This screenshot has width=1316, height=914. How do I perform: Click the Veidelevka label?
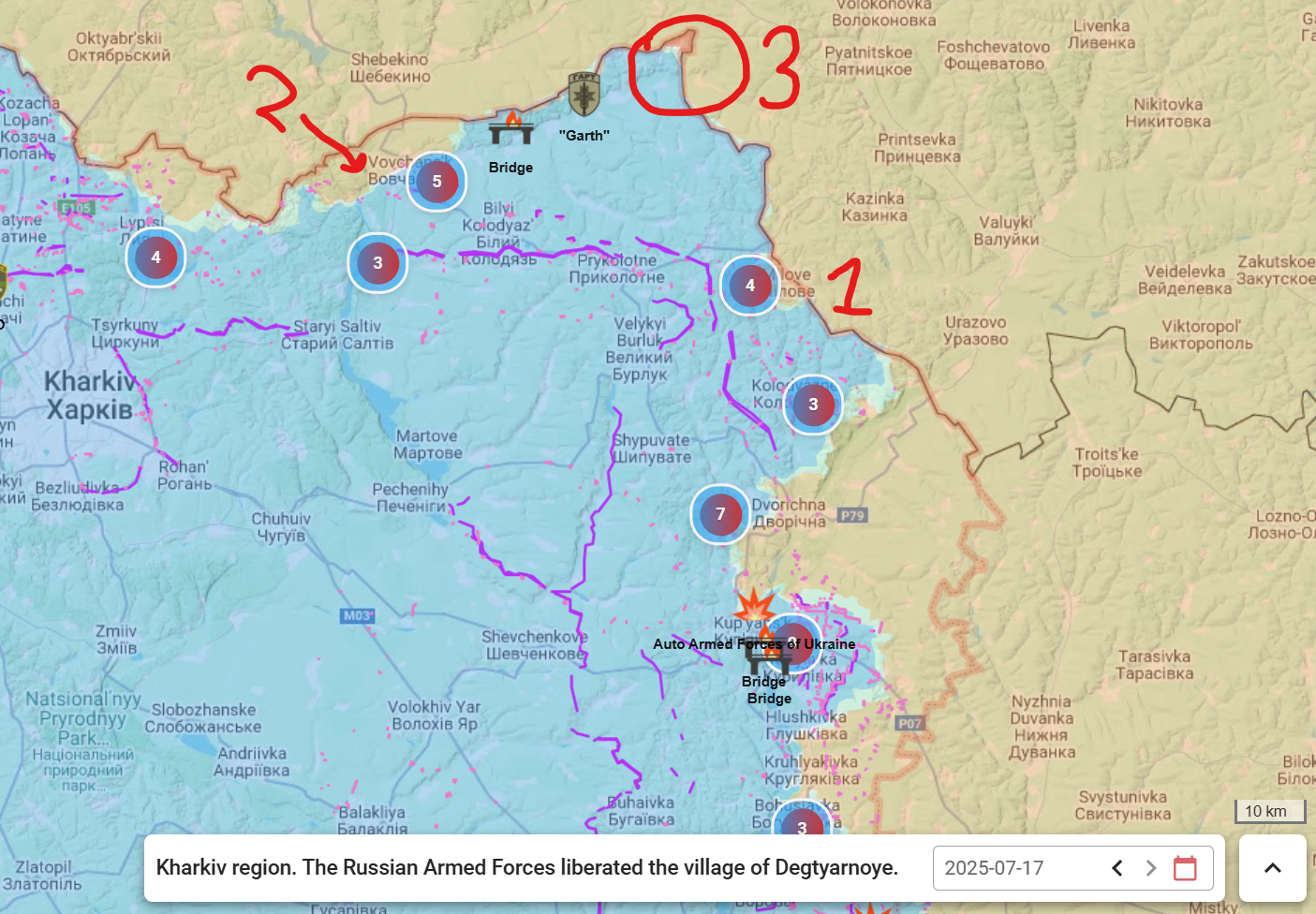tap(1185, 280)
